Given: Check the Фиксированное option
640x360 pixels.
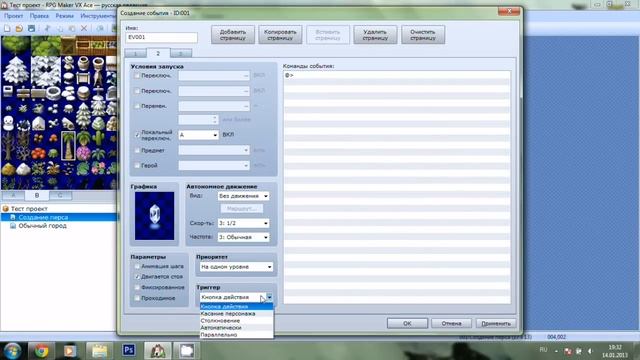Looking at the screenshot, I should [137, 287].
